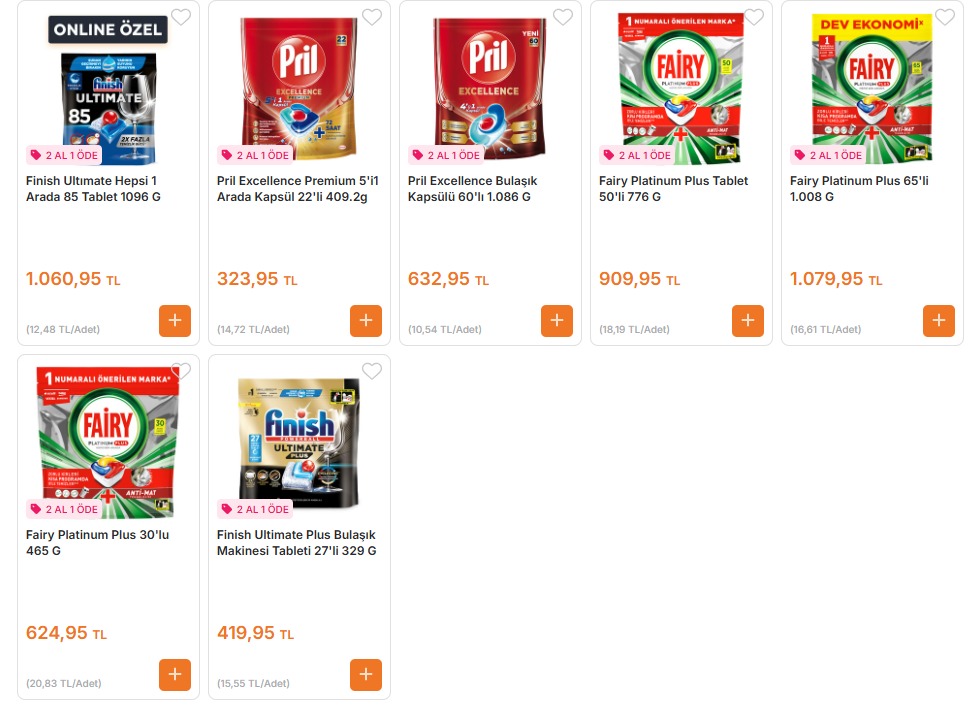Image resolution: width=972 pixels, height=716 pixels.
Task: Add Pril Excellence 60'lı capsules to cart
Action: tap(557, 321)
